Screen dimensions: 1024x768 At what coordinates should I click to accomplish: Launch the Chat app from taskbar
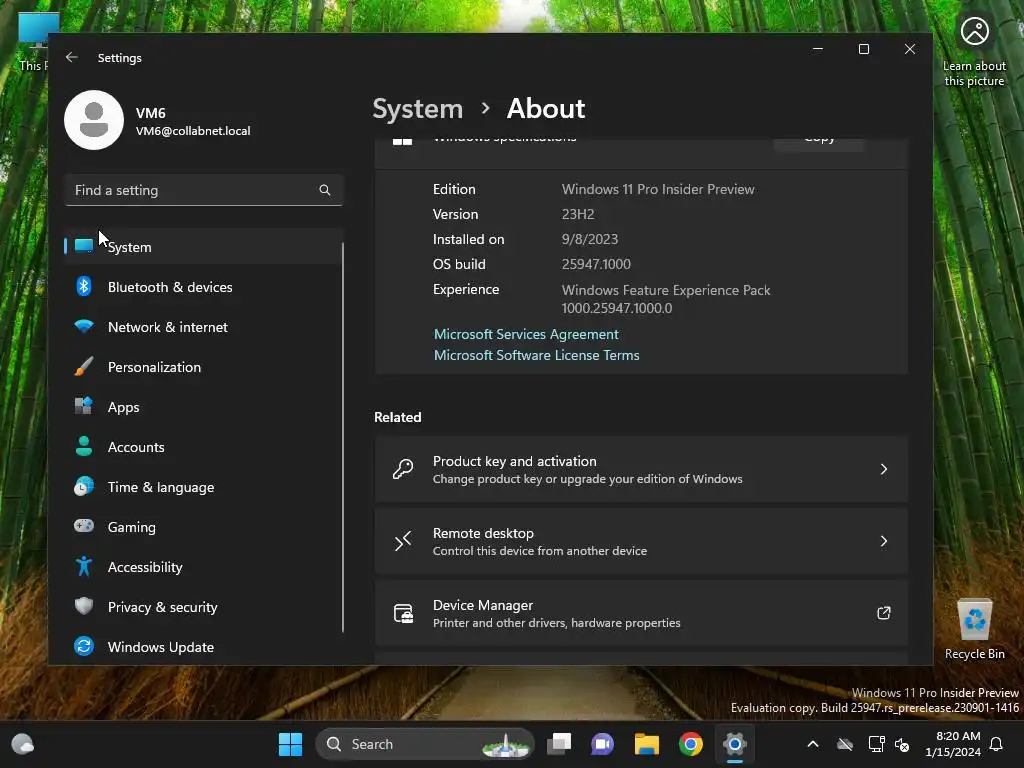(x=602, y=744)
